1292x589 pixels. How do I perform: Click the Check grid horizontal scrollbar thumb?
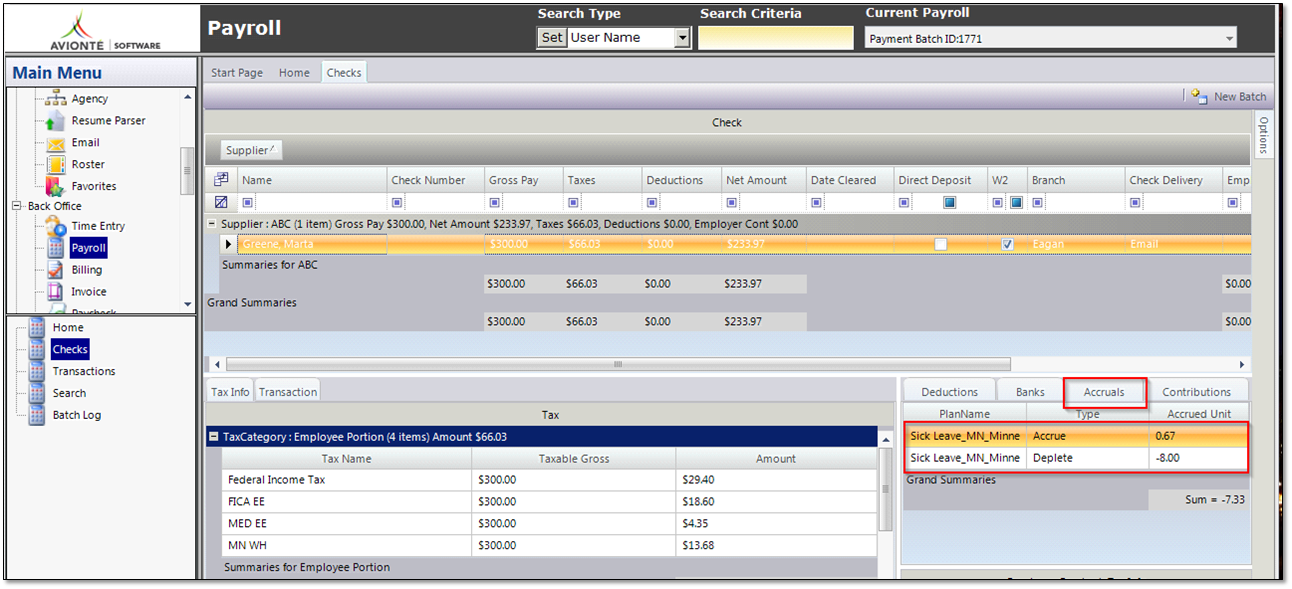pos(618,364)
